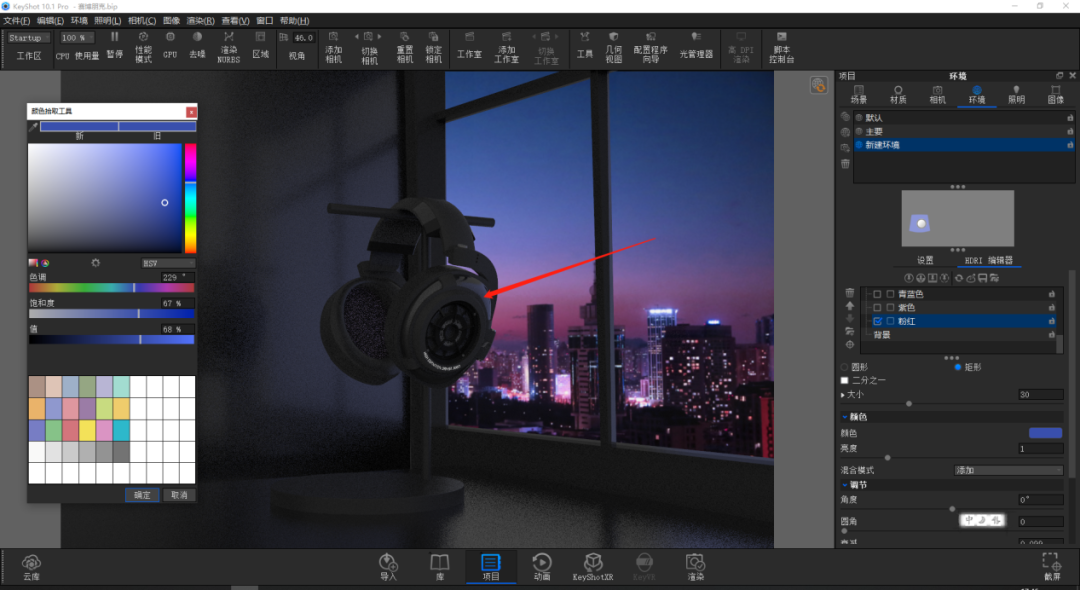
Task: Launch KeyShotXR from bottom toolbar
Action: [x=592, y=567]
